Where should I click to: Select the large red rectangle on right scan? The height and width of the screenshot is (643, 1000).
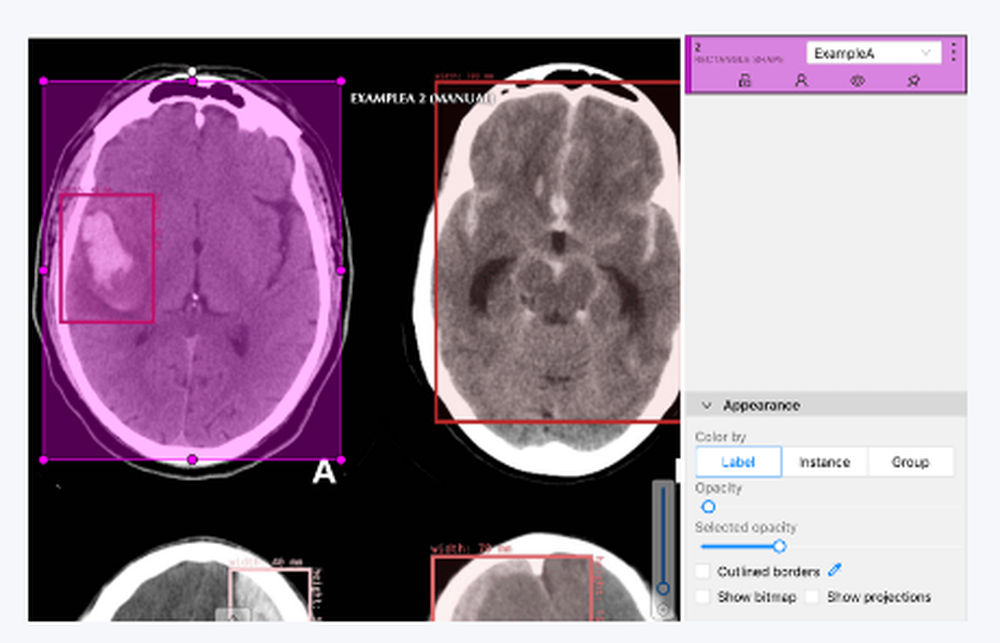557,251
